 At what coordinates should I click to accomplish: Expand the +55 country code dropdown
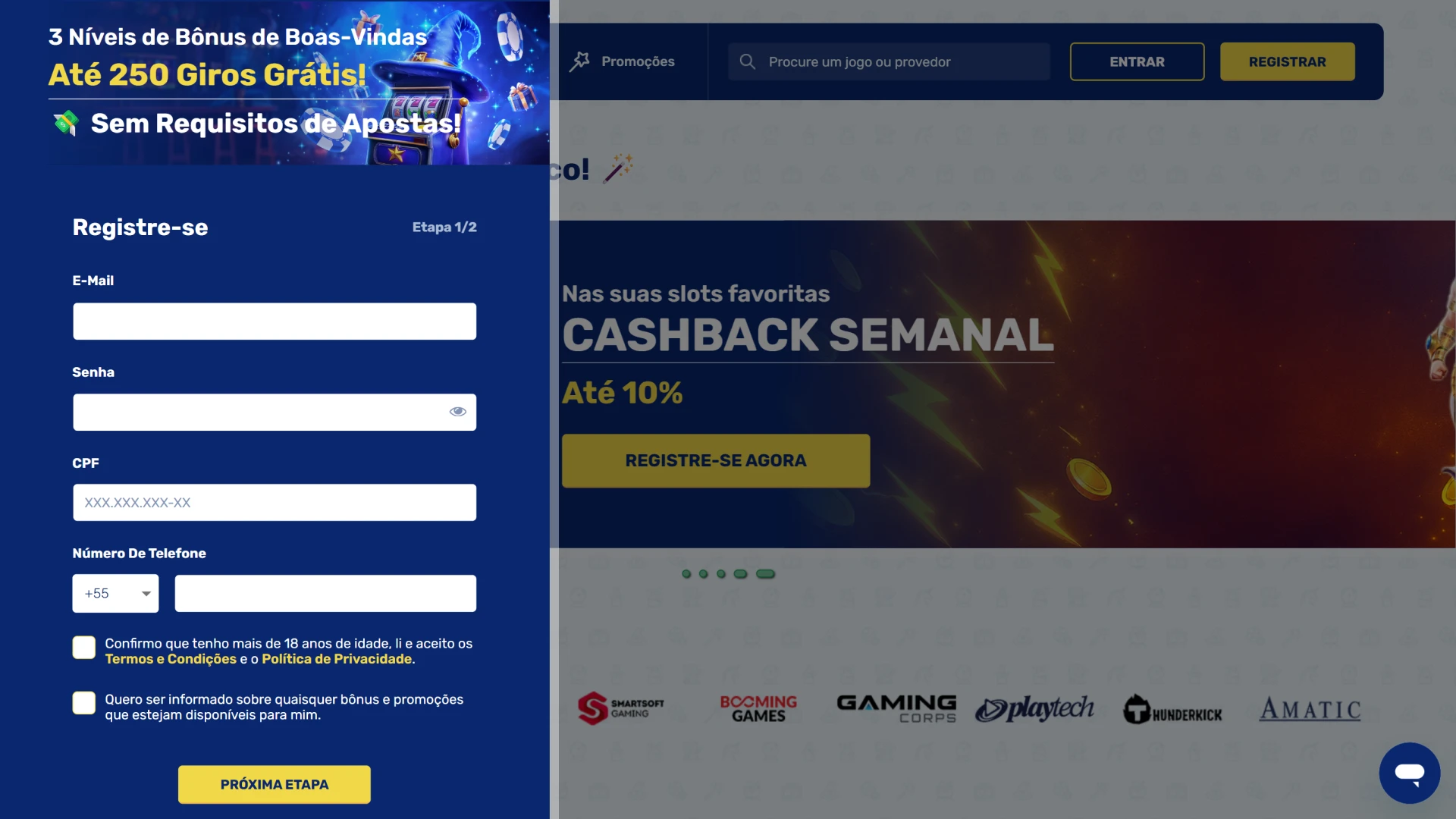click(x=115, y=594)
